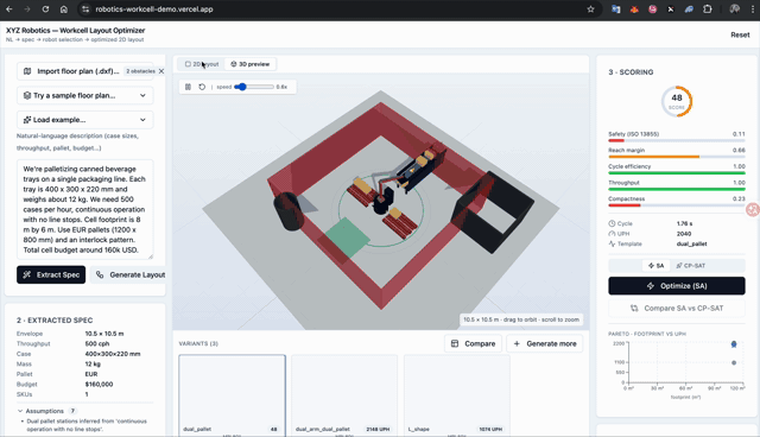Click the '1.76 s' cycle value
Screen dimensions: 760x437
coord(684,224)
